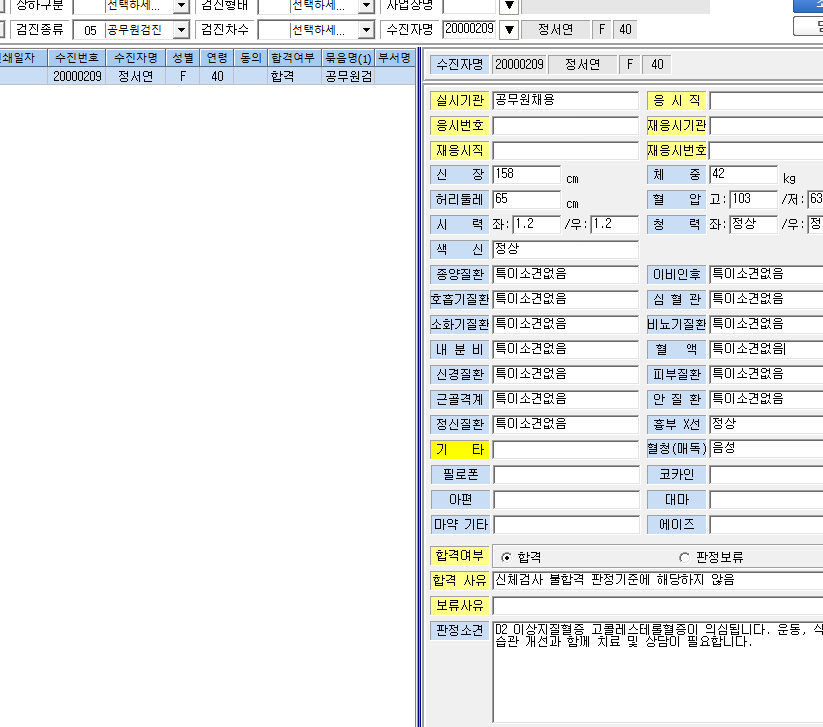Screen dimensions: 823x727
Task: Sort by the 합격여부 column header
Action: tap(293, 58)
